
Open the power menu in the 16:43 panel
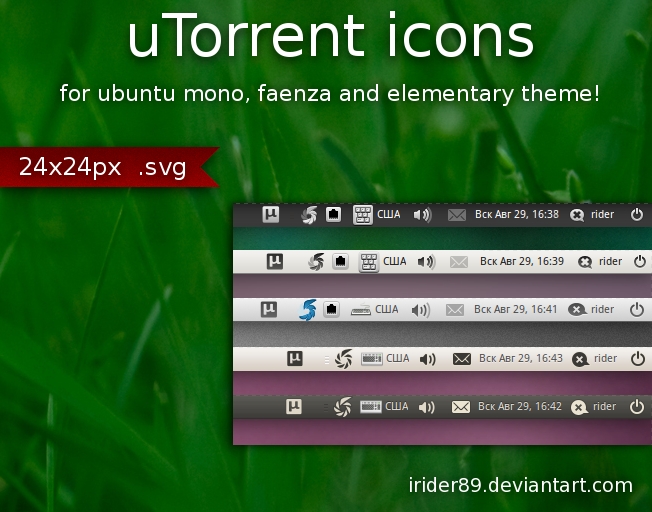tap(638, 358)
